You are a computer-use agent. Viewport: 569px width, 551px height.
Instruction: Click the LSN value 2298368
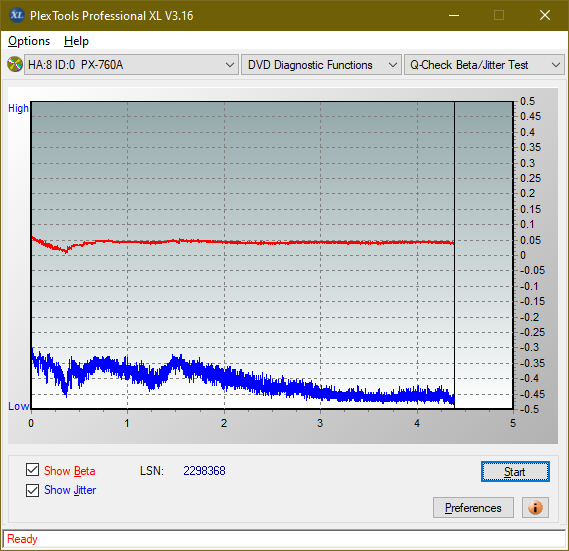(204, 471)
